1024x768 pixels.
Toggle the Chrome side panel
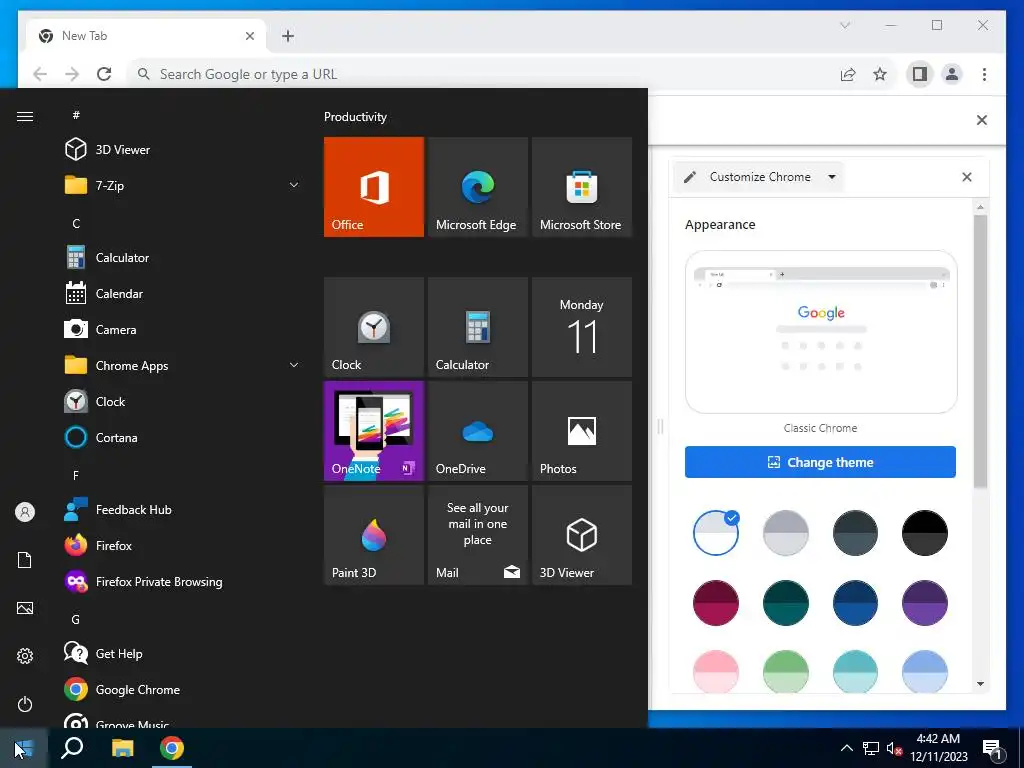(x=920, y=74)
